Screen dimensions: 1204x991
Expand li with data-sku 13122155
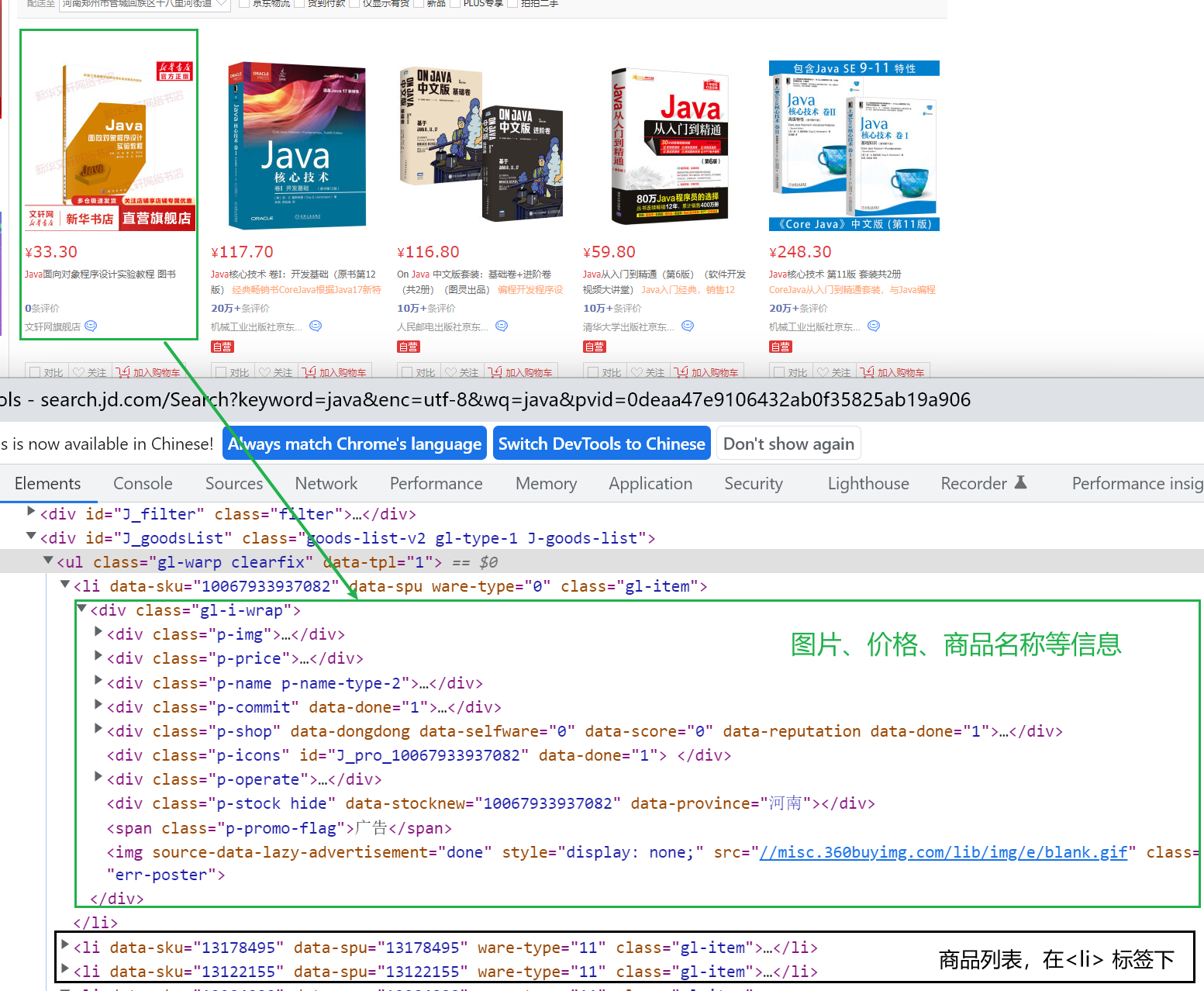pos(65,969)
